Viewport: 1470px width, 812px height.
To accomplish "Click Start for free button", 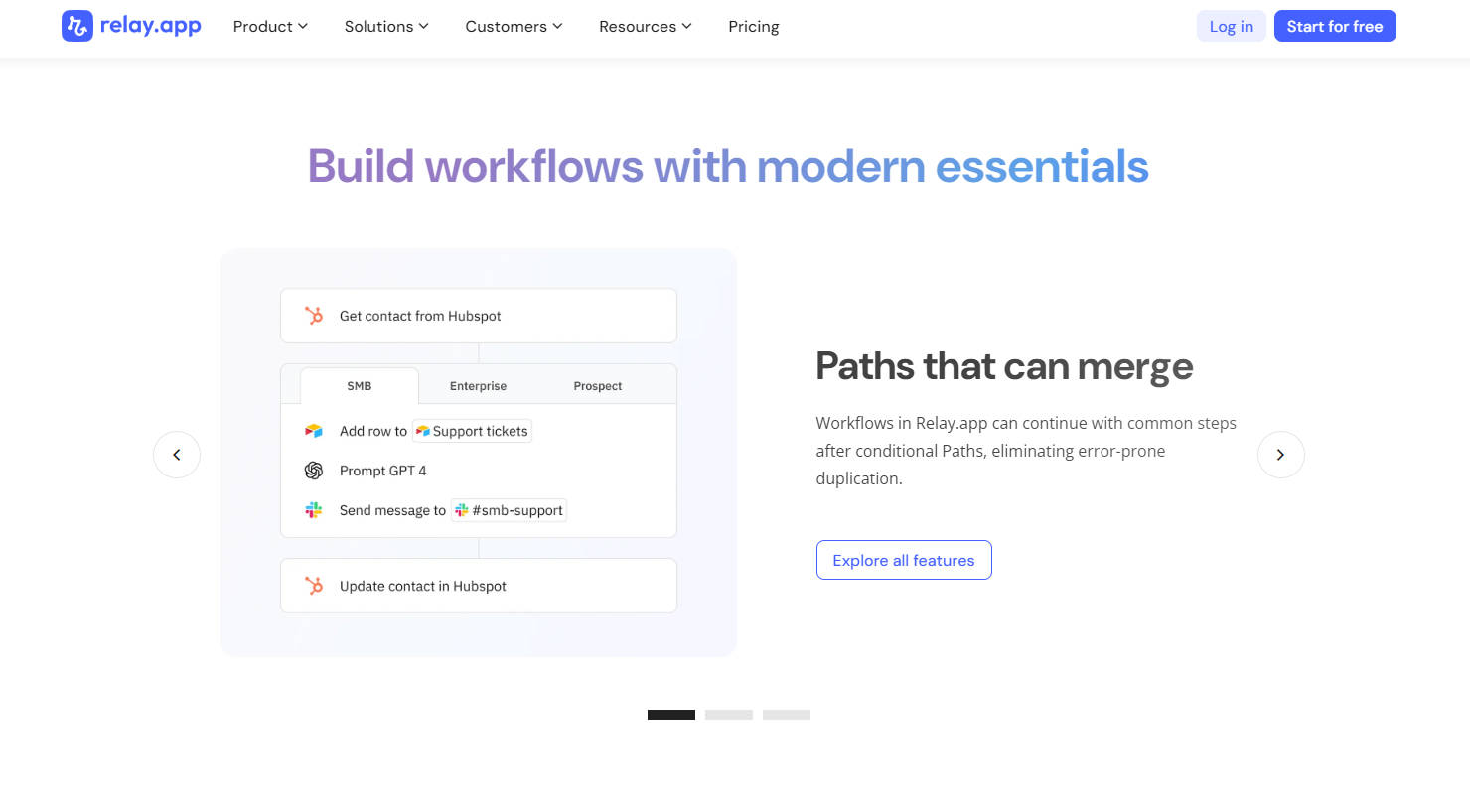I will coord(1335,26).
